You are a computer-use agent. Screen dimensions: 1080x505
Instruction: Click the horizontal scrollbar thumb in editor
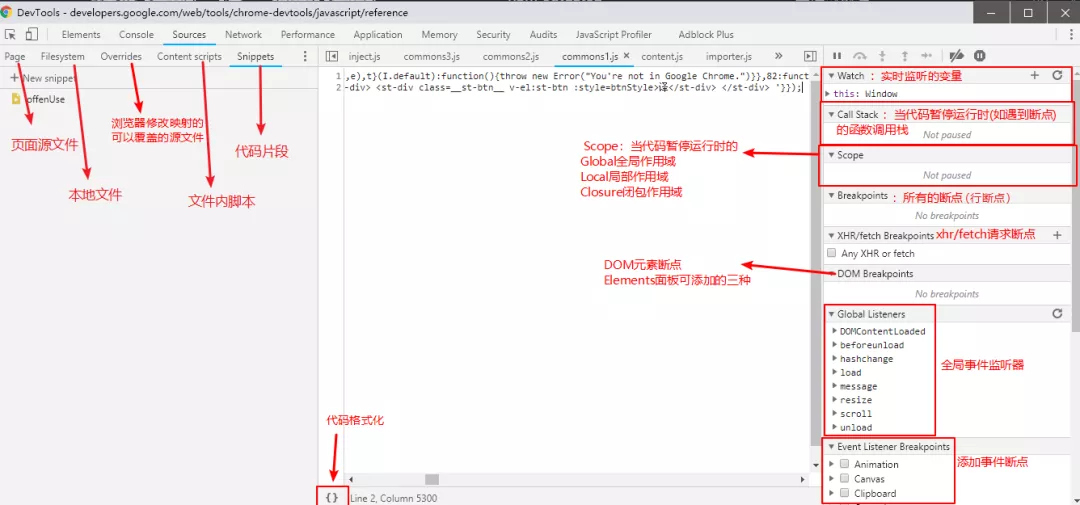click(432, 480)
